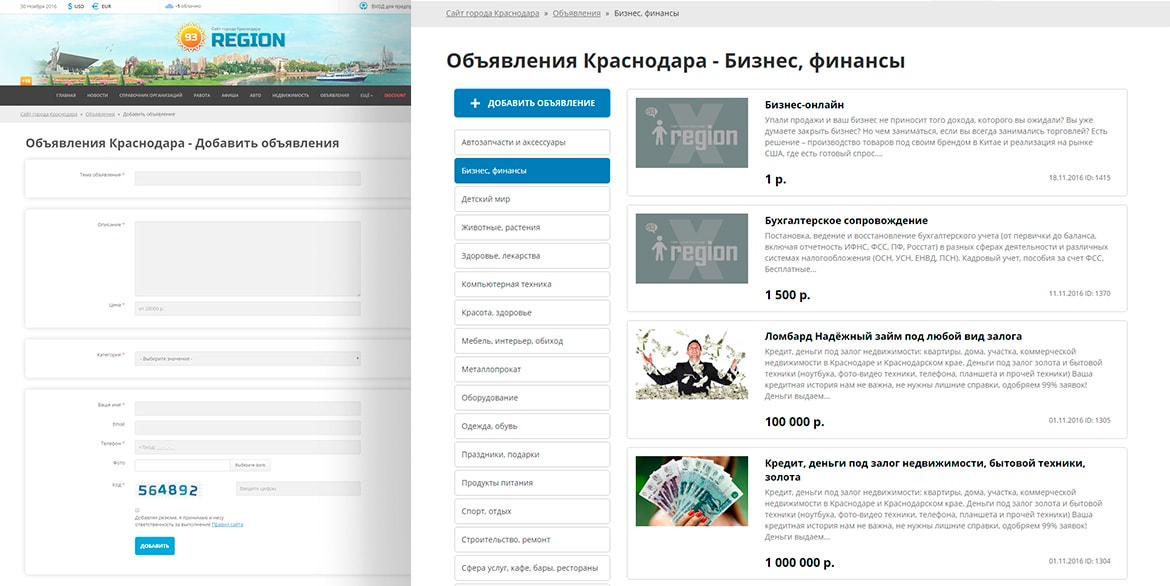1170x586 pixels.
Task: Click the plus icon on Добавить объявление button
Action: (x=475, y=103)
